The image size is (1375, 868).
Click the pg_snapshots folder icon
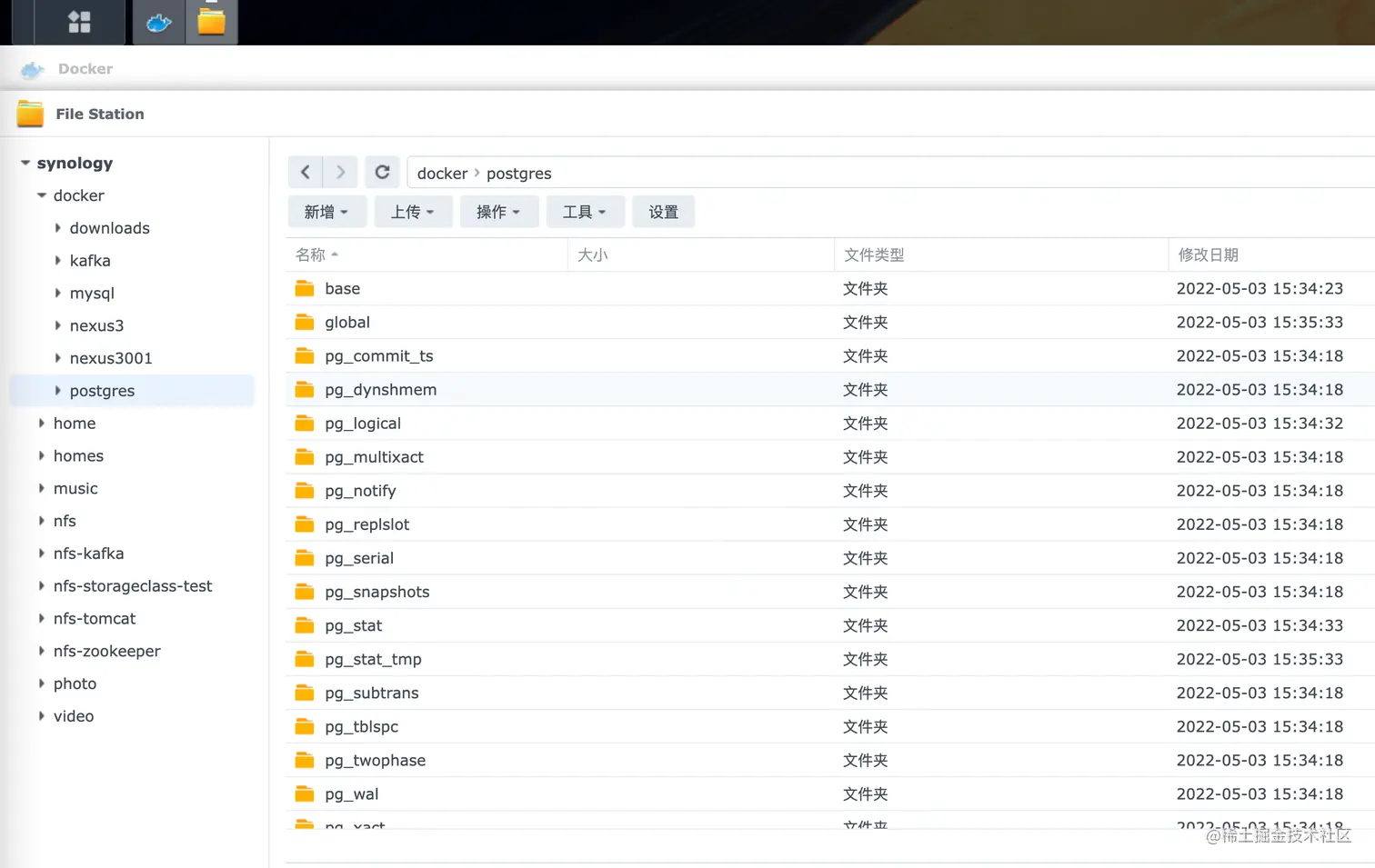coord(305,592)
